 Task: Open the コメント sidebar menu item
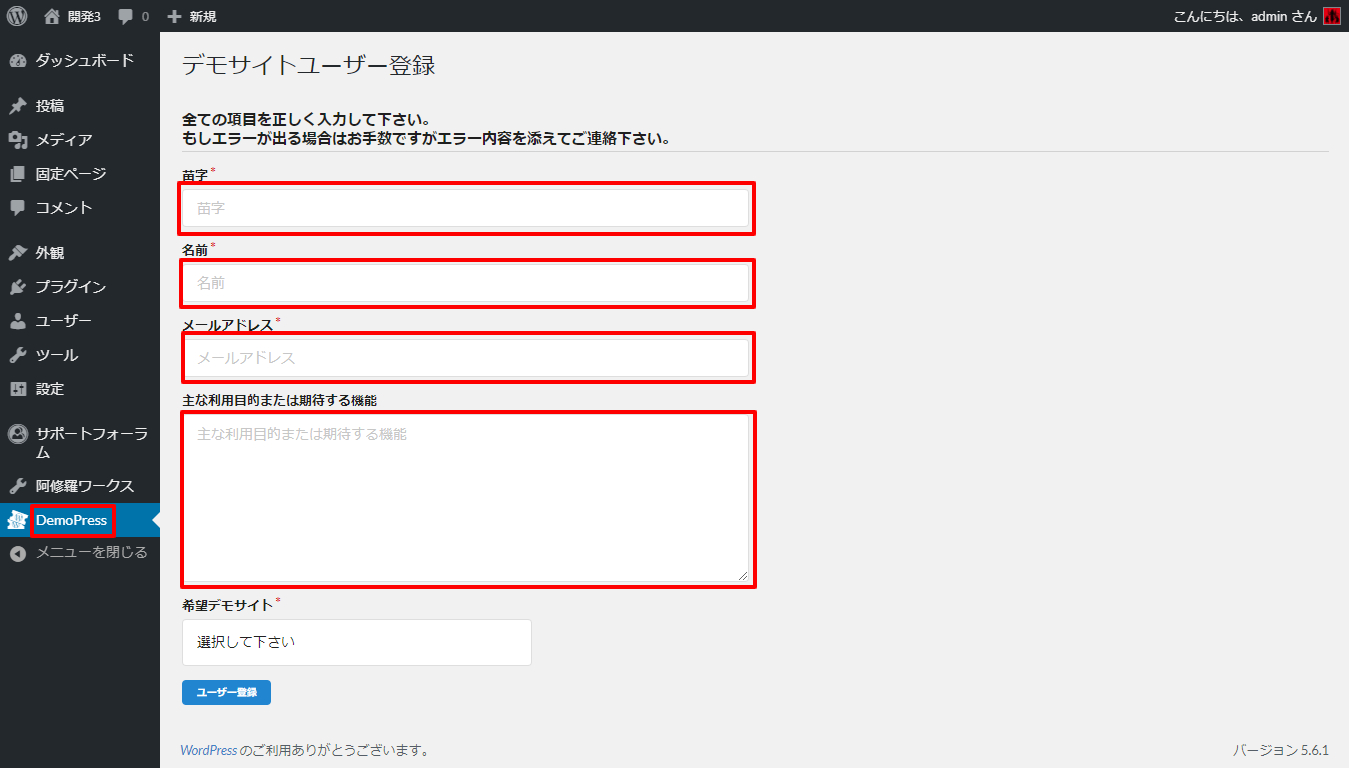[80, 208]
